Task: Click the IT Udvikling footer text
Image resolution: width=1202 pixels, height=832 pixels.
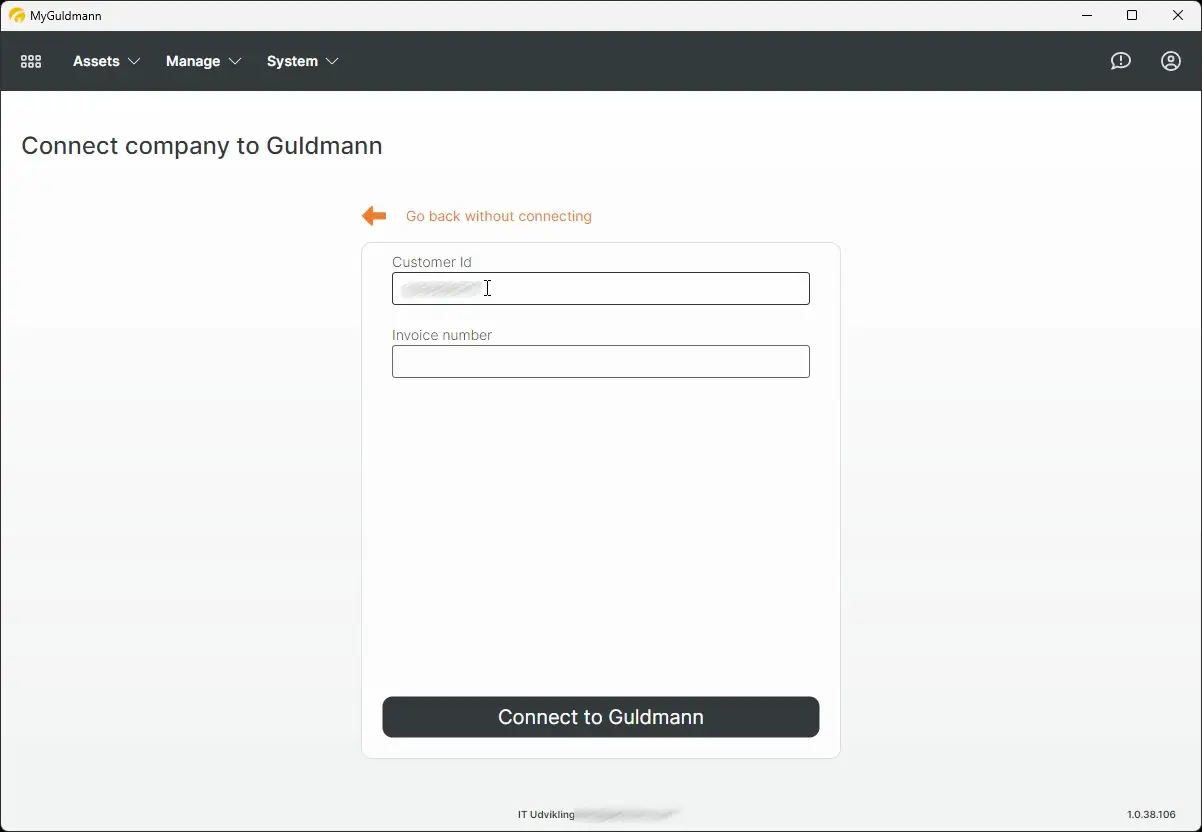Action: pos(545,814)
